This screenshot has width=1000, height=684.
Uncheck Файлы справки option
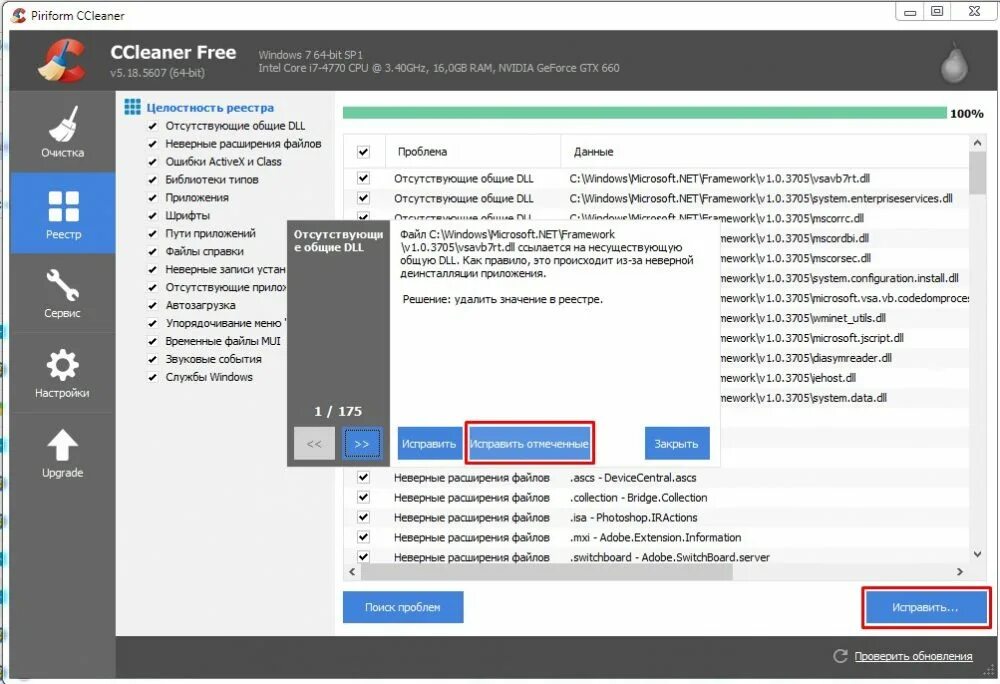(152, 251)
